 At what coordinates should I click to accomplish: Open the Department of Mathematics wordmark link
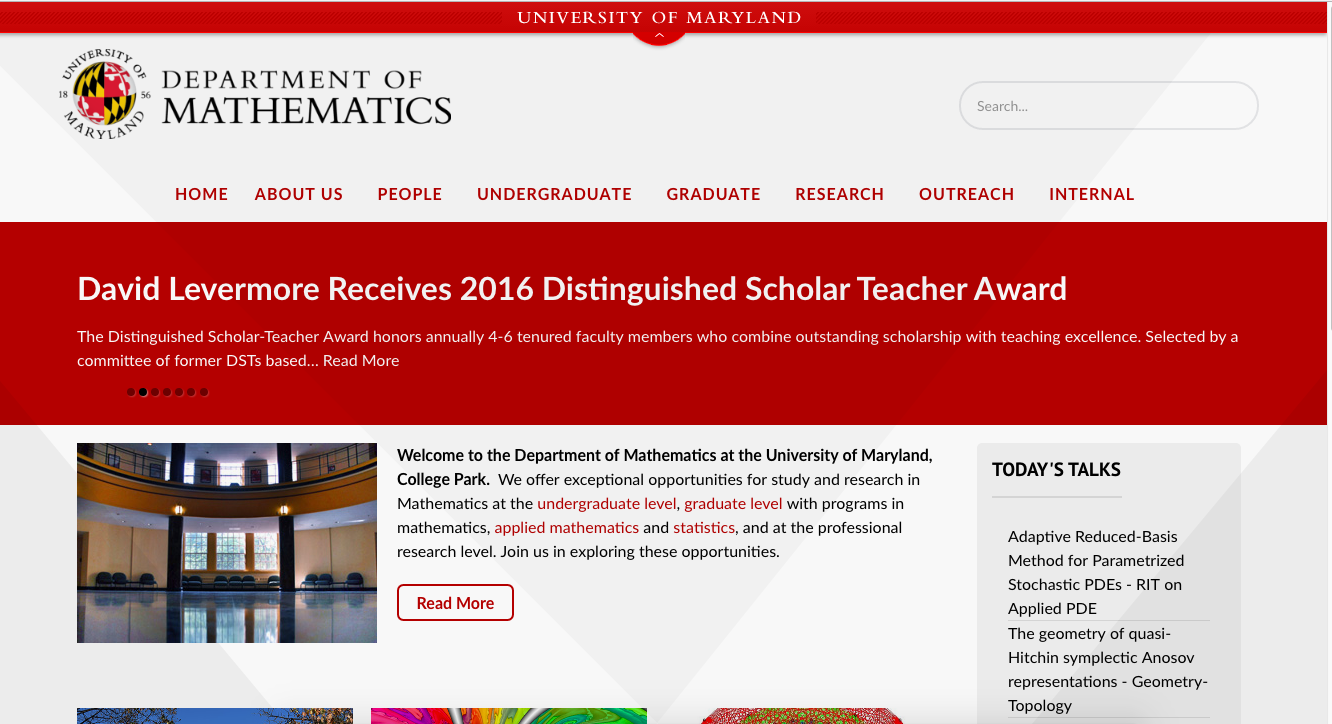pos(306,95)
